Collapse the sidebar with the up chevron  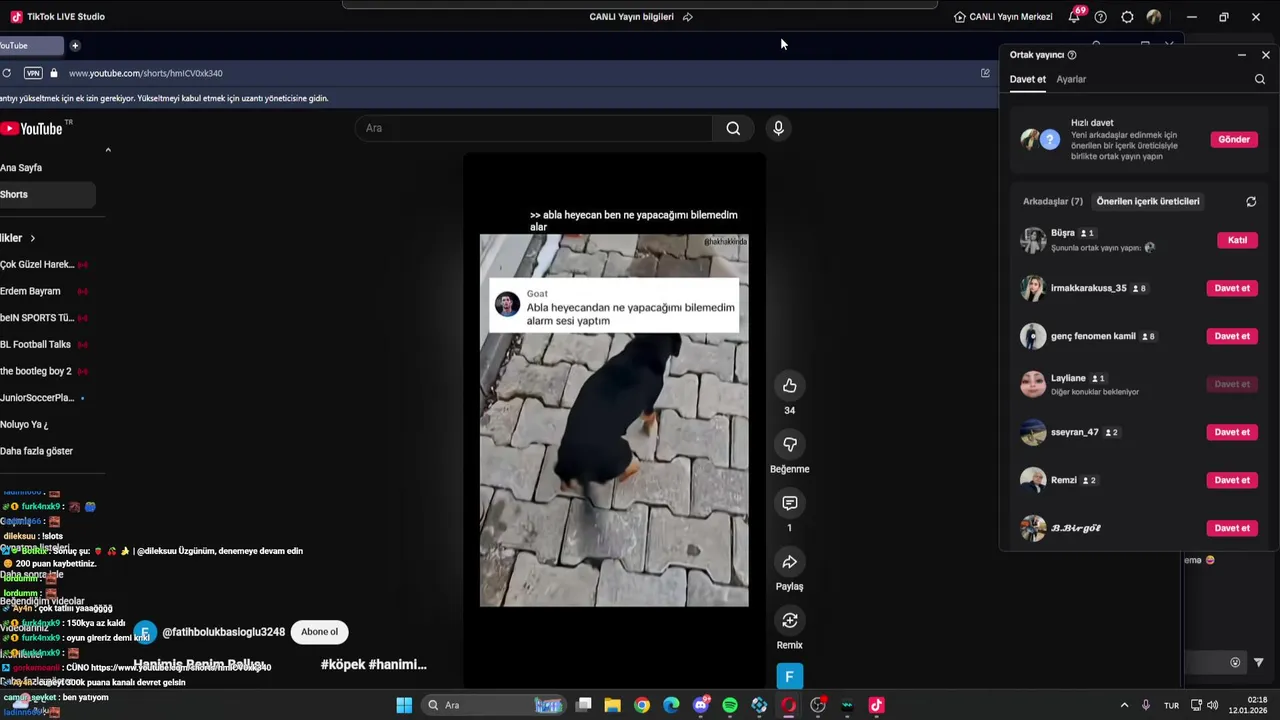pyautogui.click(x=108, y=150)
